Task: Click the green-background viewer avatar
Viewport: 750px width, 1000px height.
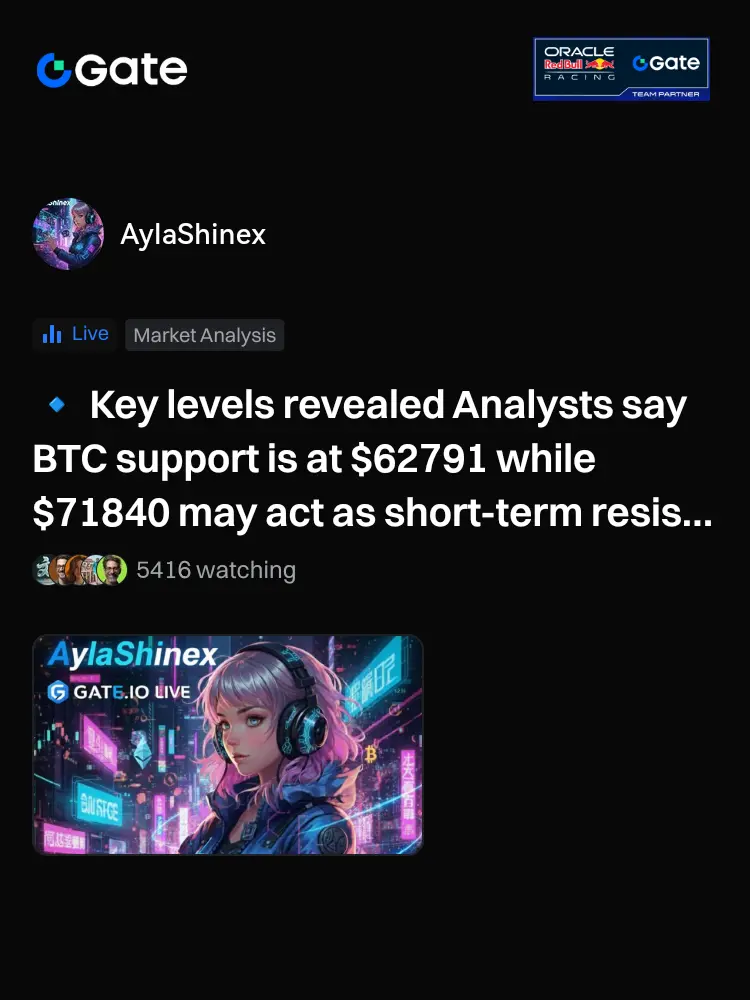Action: 112,570
